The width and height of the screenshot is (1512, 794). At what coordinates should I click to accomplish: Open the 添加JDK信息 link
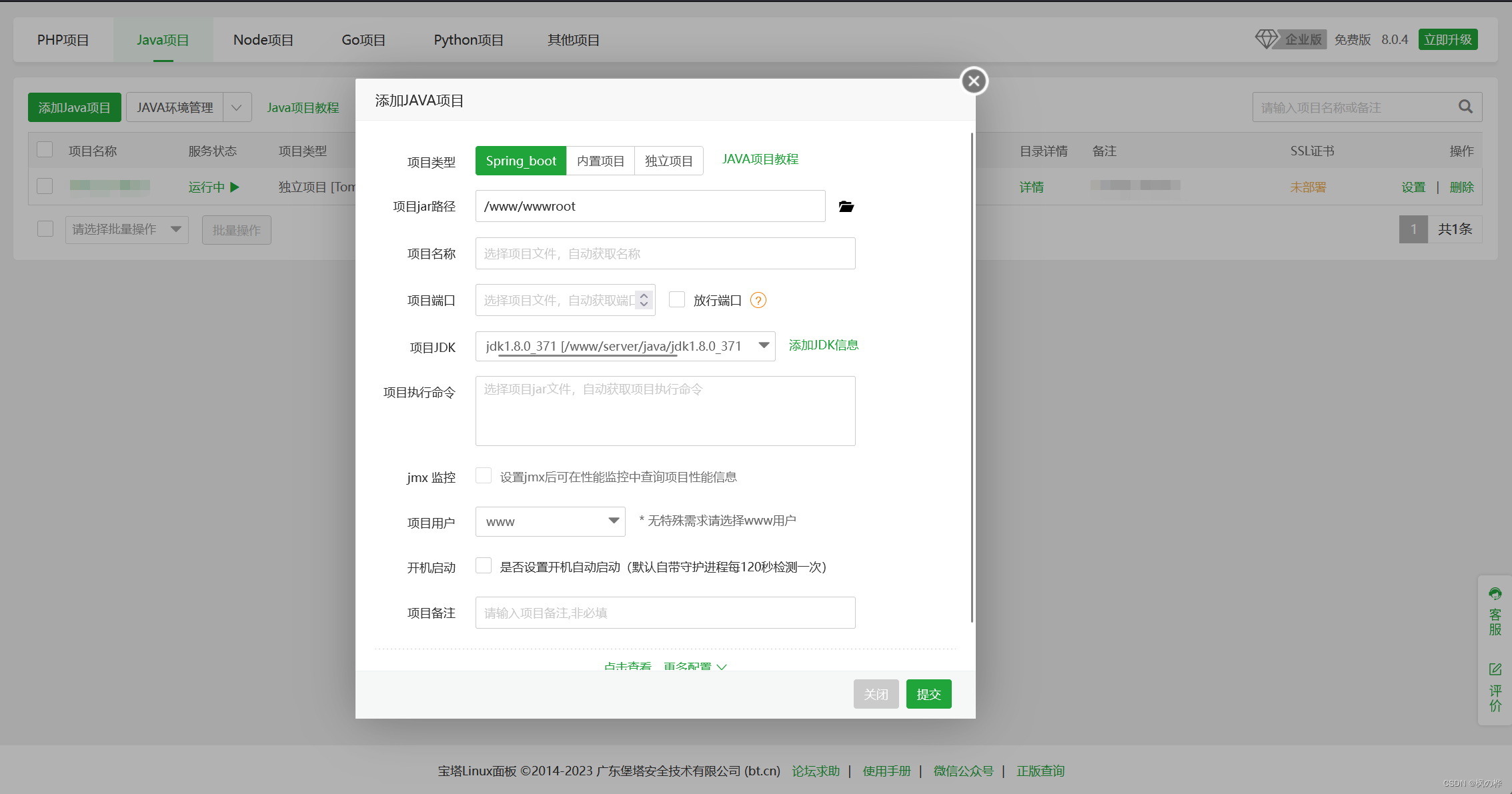[x=824, y=345]
